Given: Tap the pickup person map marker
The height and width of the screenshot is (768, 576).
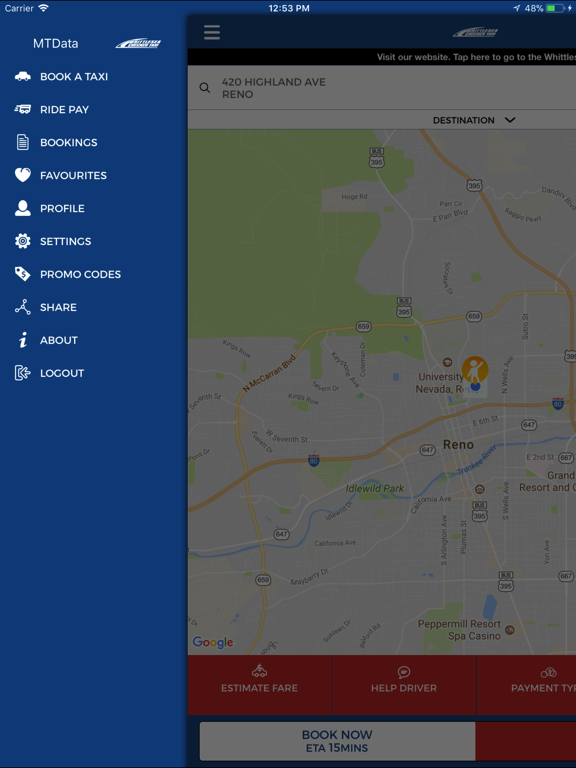Looking at the screenshot, I should click(x=475, y=374).
